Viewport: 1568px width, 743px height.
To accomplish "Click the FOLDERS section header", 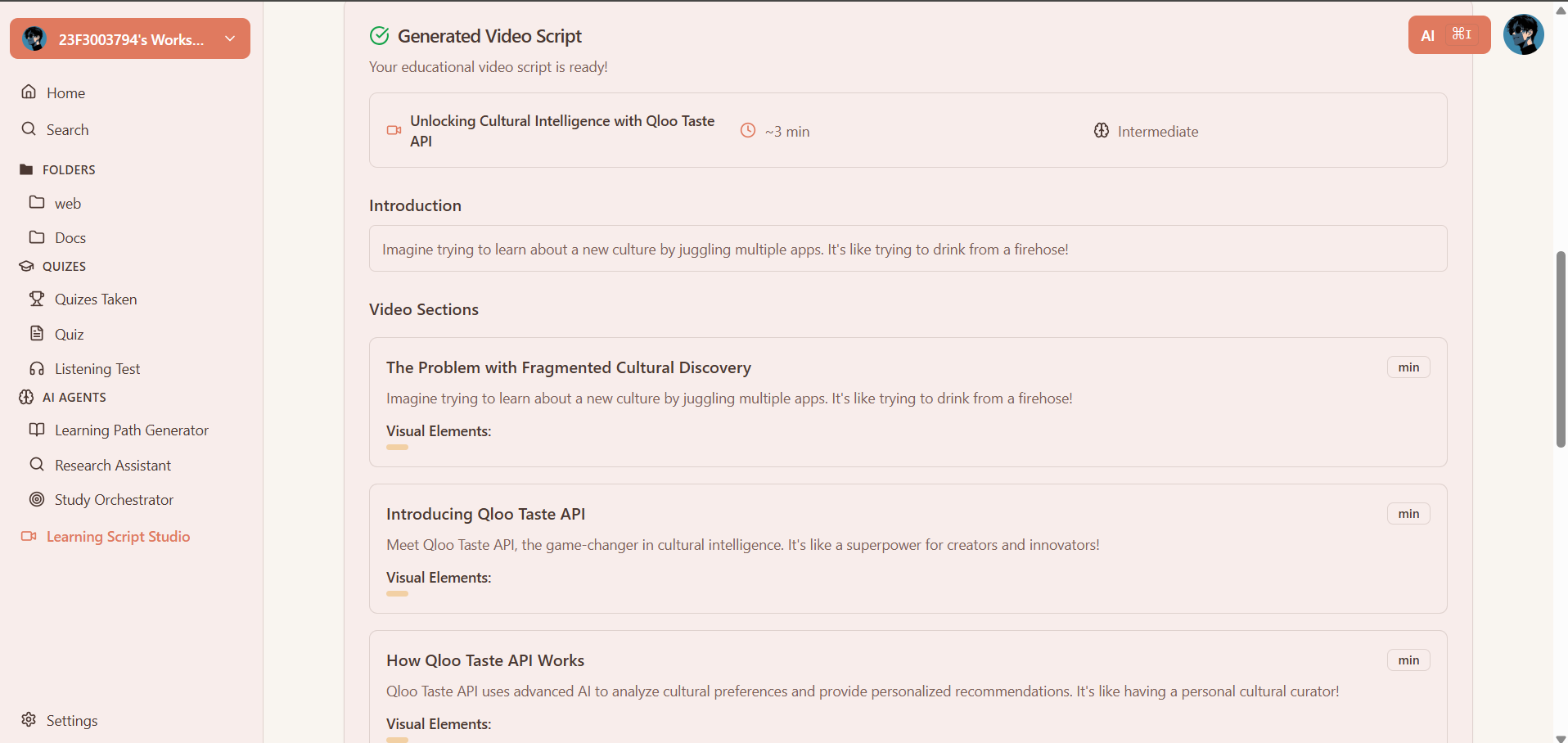I will (69, 169).
